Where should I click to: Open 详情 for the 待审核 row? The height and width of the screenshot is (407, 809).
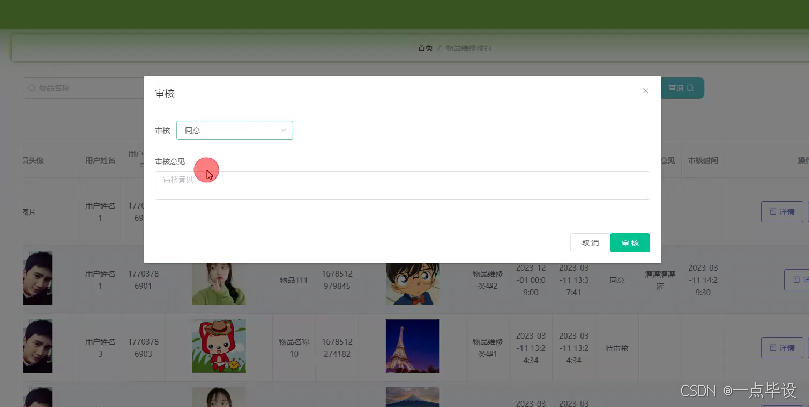(782, 348)
